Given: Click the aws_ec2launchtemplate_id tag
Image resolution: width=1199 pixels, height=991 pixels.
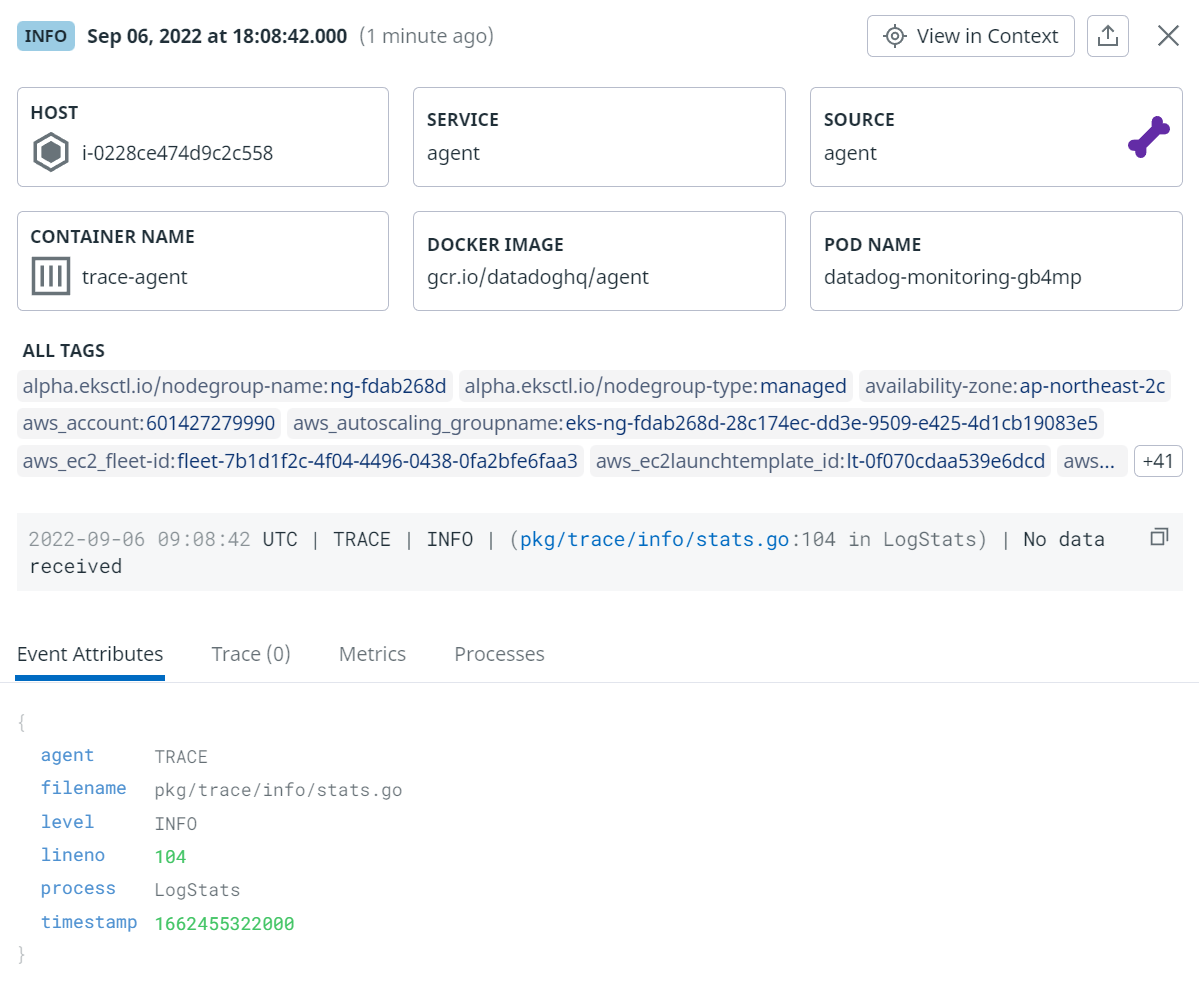Looking at the screenshot, I should pyautogui.click(x=820, y=461).
